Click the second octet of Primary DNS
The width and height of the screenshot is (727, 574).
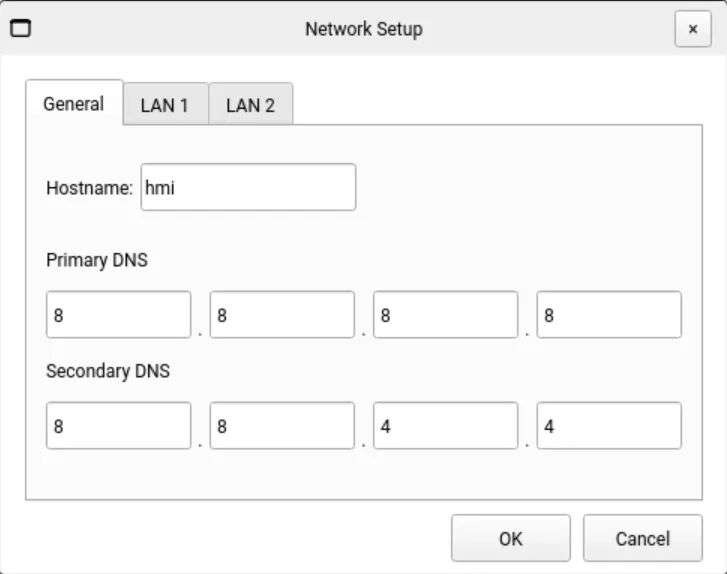pyautogui.click(x=282, y=315)
